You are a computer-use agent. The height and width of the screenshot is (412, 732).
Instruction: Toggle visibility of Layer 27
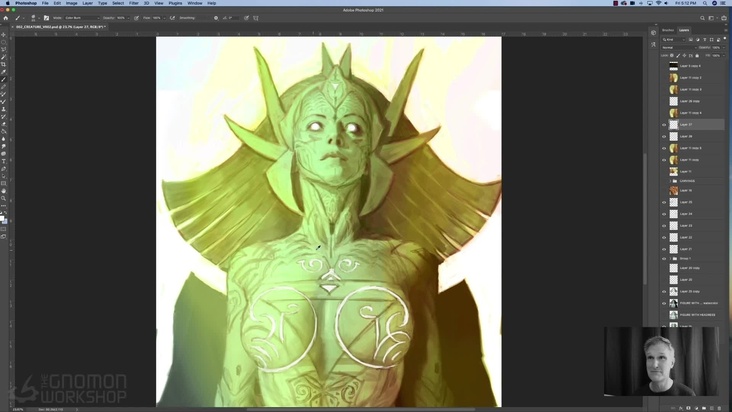tap(664, 125)
